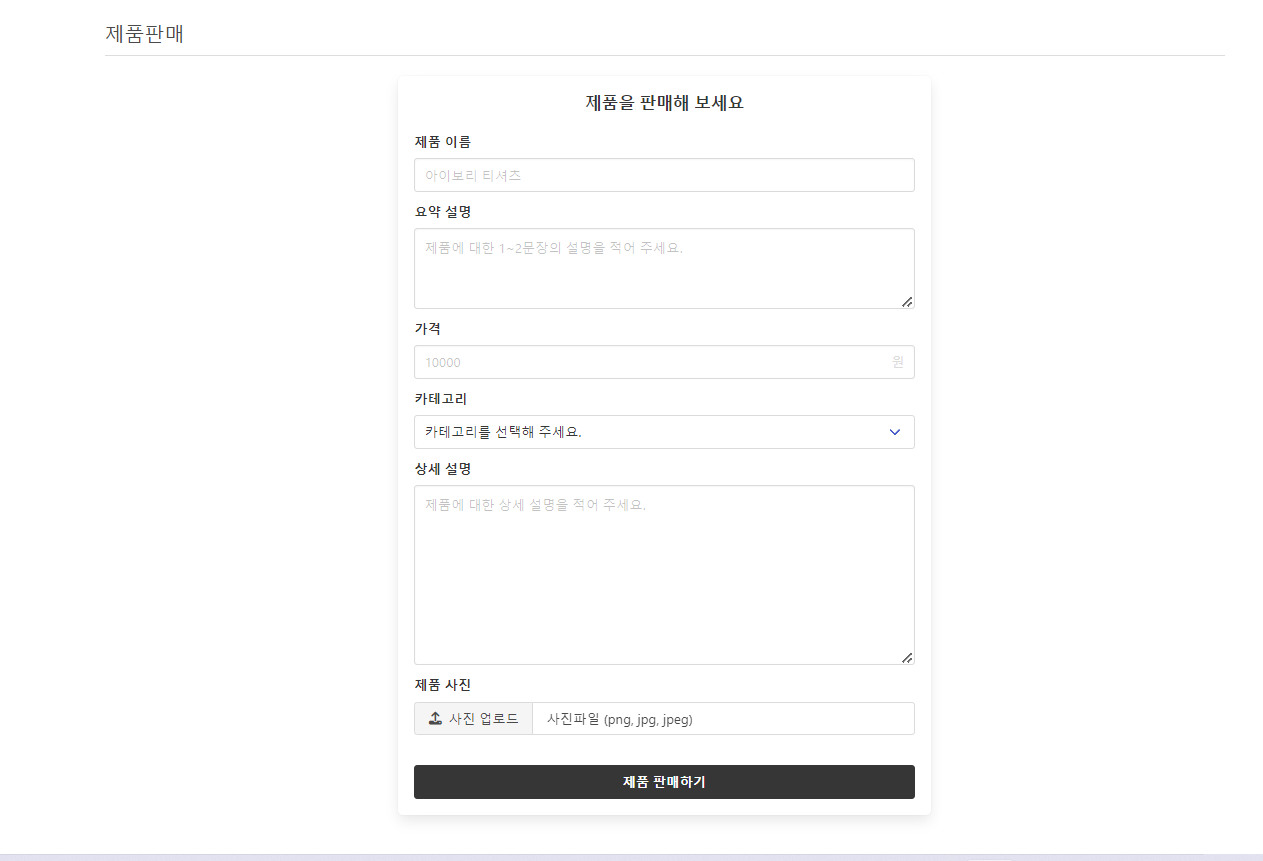Click the 제품을 판매해 보세요 form title

[x=664, y=102]
